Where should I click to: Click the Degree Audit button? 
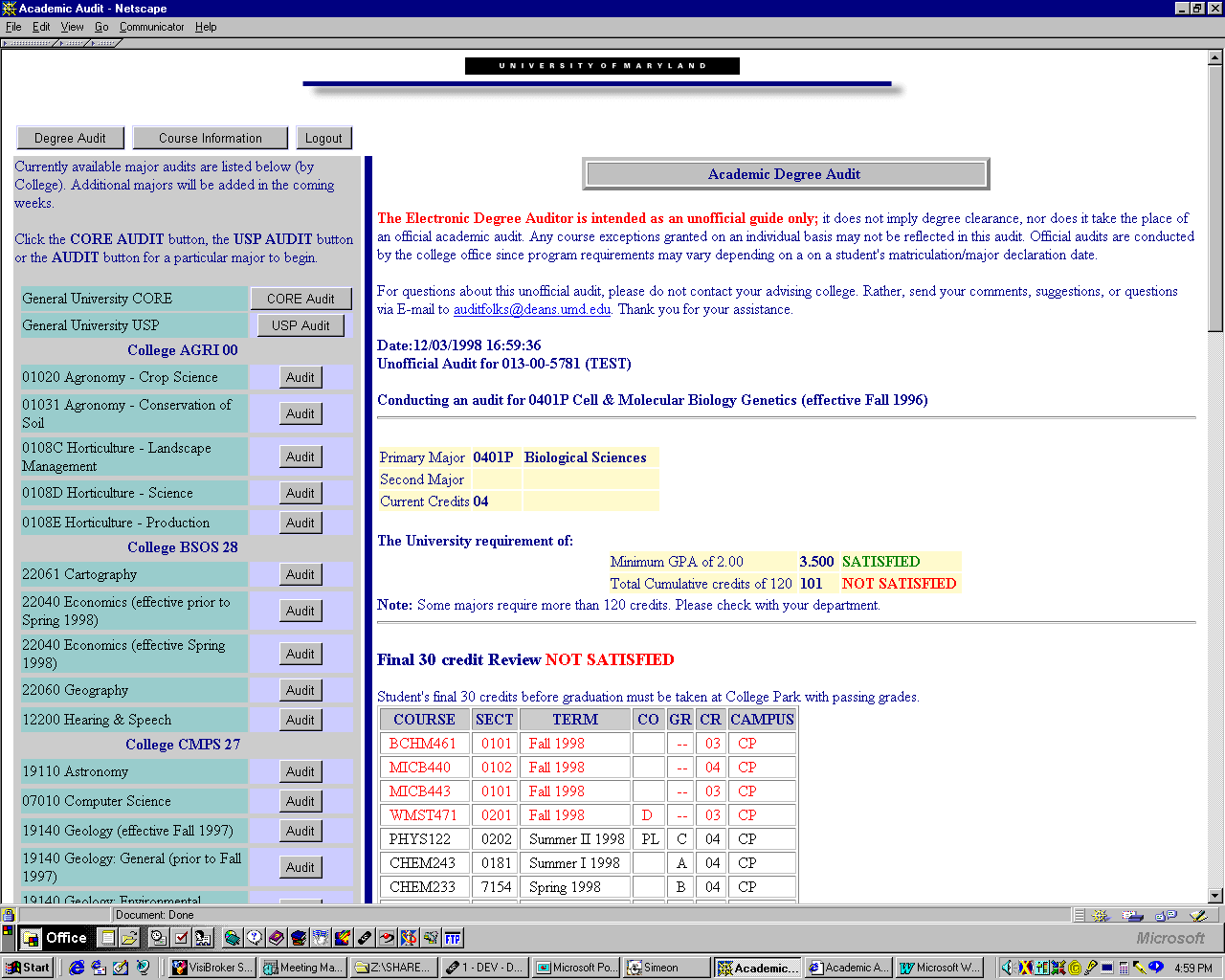pyautogui.click(x=71, y=138)
